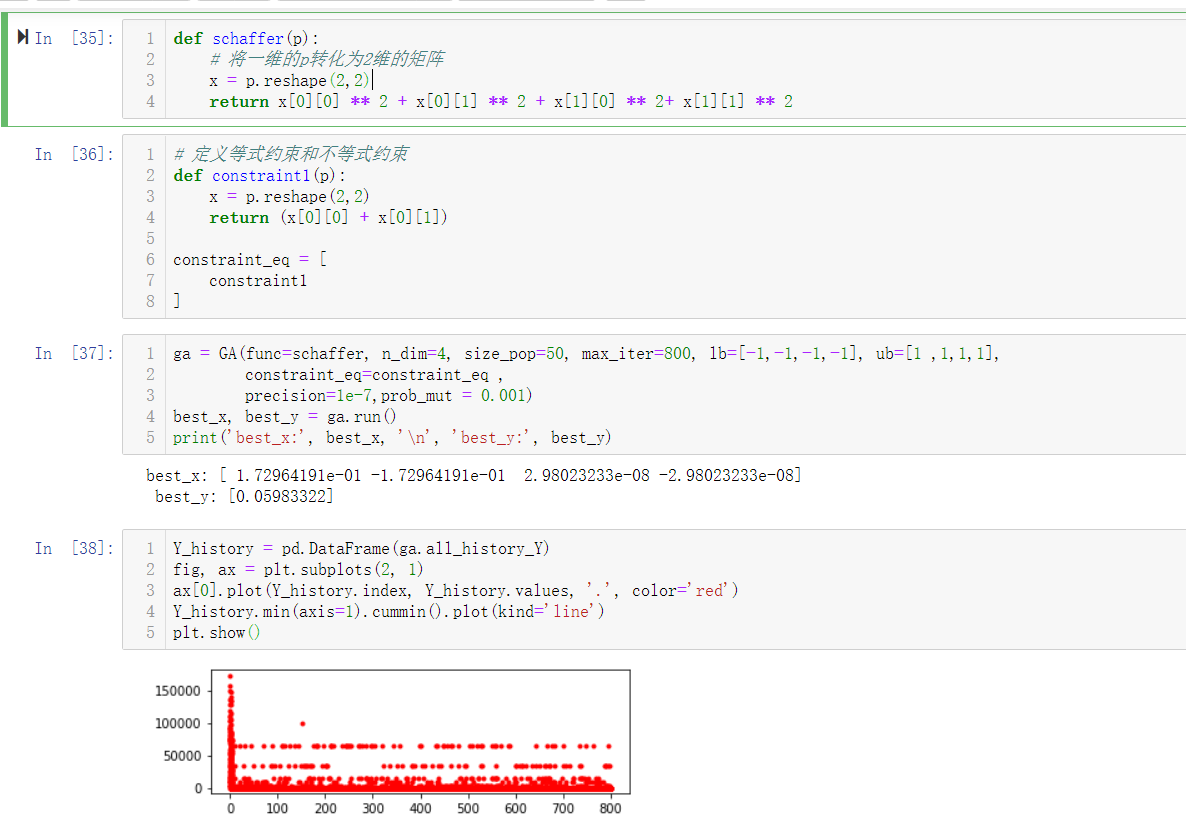Click the green active-cell indicator bar
The image size is (1186, 814).
(5, 70)
